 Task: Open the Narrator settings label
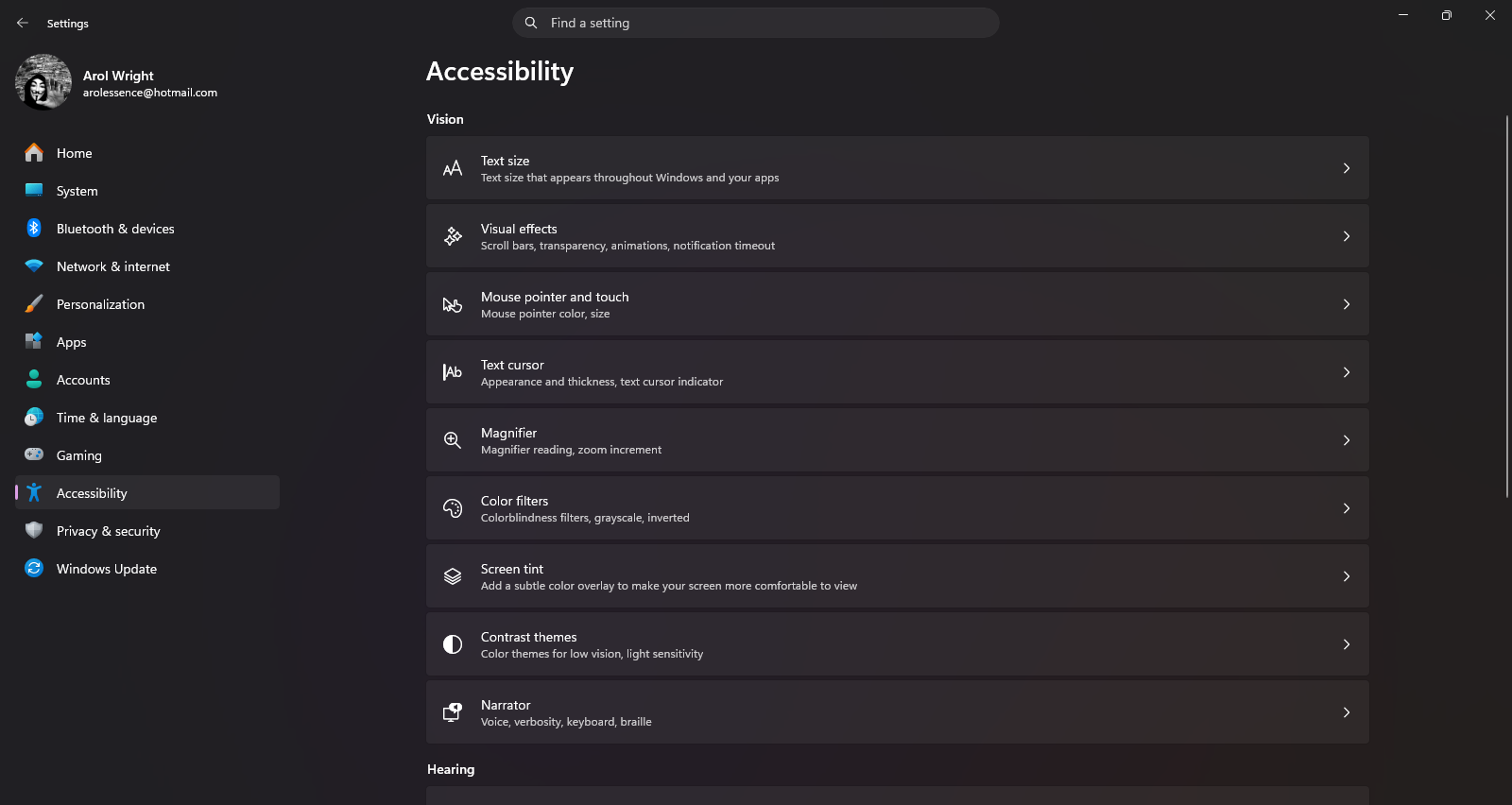tap(506, 705)
